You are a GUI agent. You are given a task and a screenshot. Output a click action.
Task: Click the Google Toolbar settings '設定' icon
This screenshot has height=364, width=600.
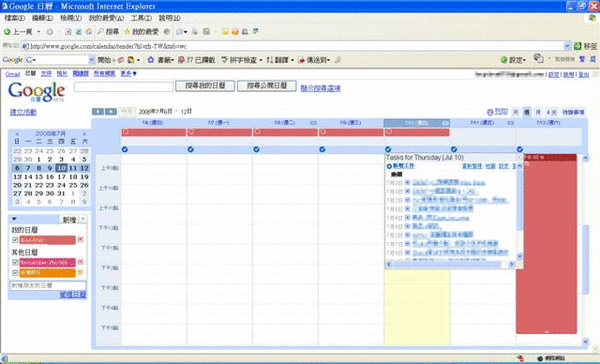(504, 60)
